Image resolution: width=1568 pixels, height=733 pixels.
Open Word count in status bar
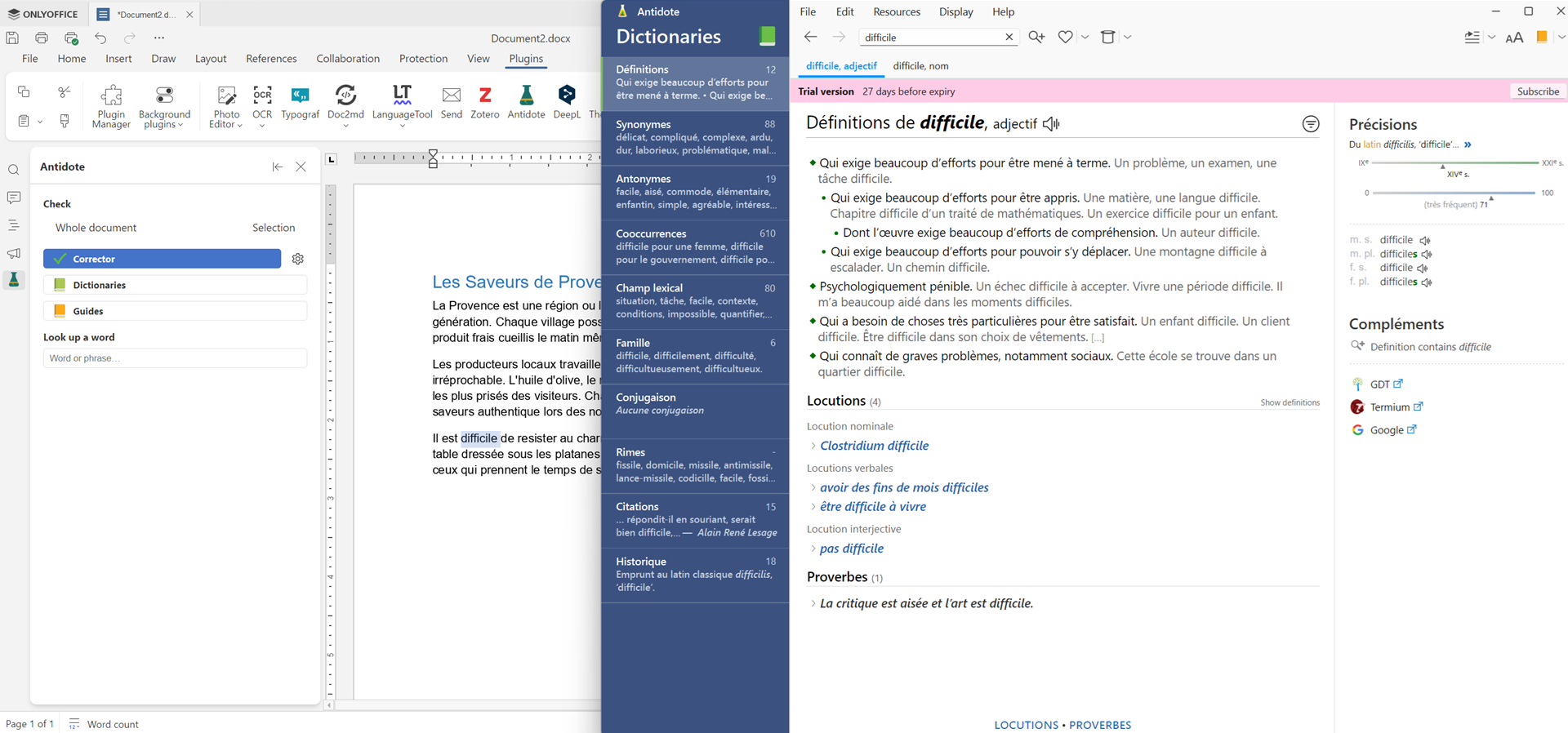[104, 724]
